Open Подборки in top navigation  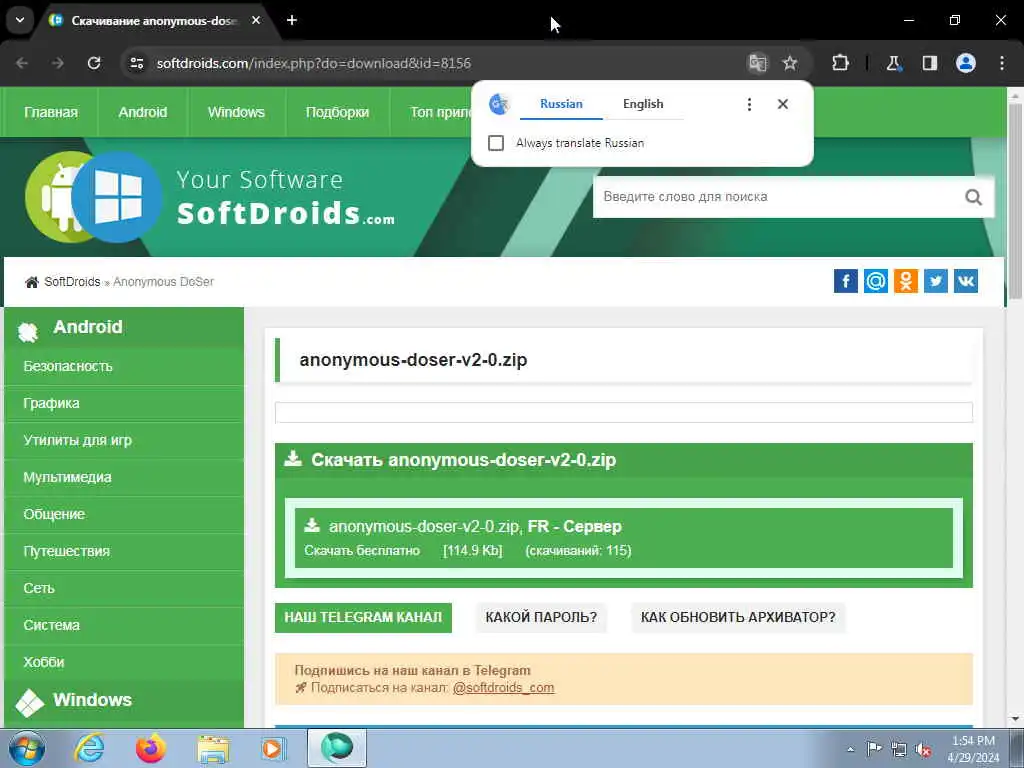tap(338, 112)
